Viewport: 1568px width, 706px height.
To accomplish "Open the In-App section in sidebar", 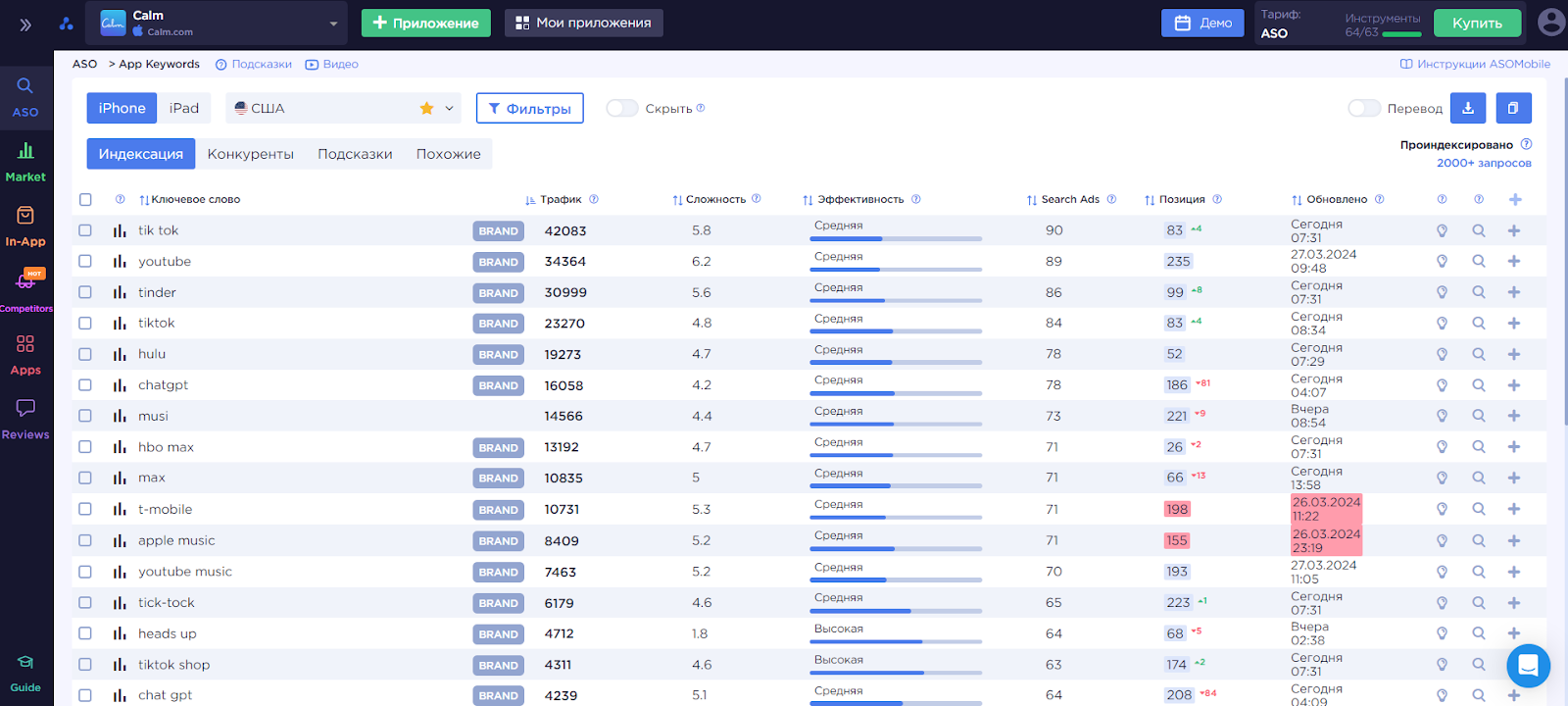I will pyautogui.click(x=25, y=226).
